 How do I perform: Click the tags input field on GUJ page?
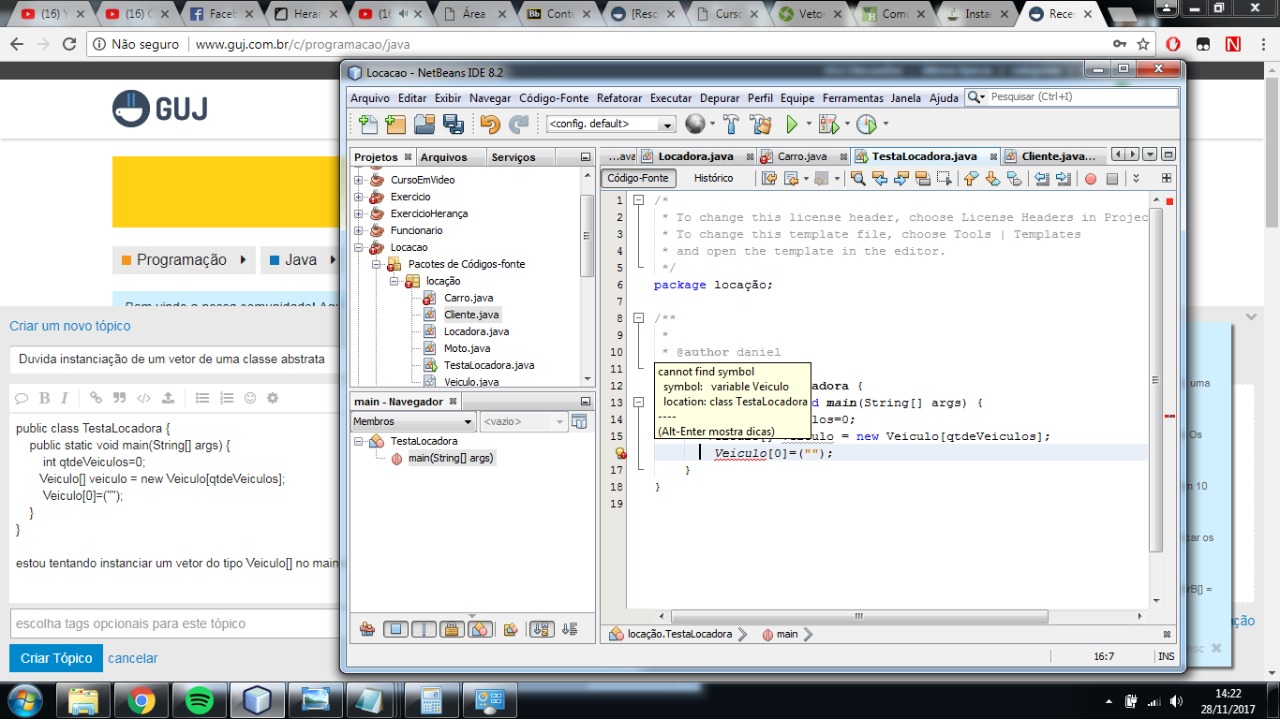(x=174, y=623)
